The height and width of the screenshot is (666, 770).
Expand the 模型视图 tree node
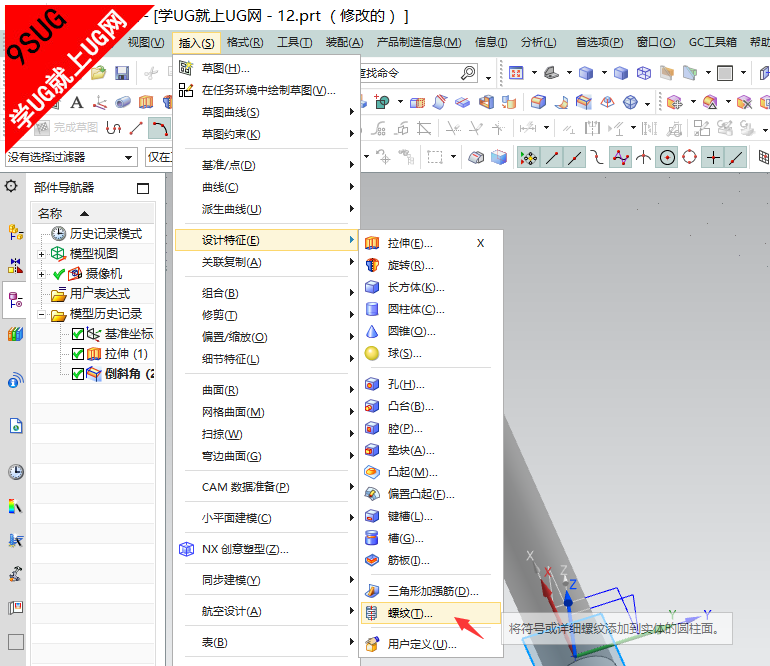(41, 254)
